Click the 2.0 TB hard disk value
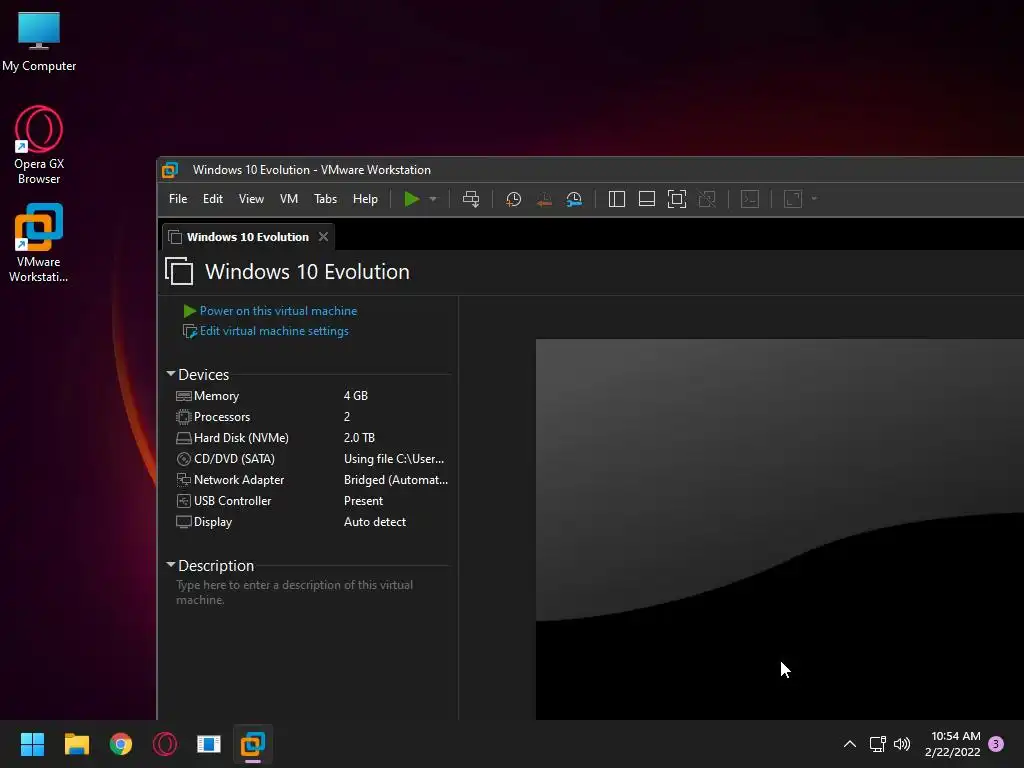The width and height of the screenshot is (1024, 768). tap(359, 438)
